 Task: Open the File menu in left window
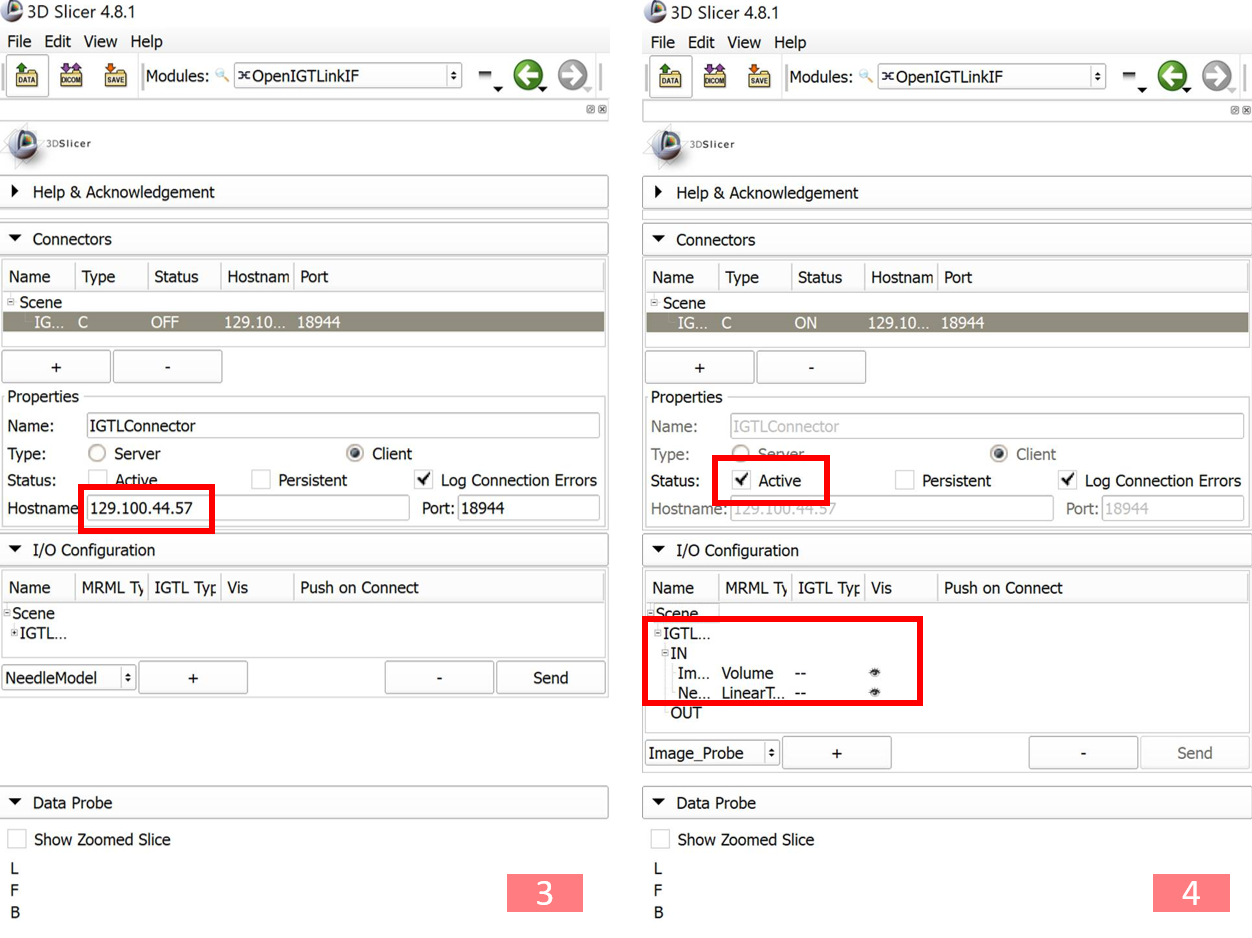[x=19, y=42]
